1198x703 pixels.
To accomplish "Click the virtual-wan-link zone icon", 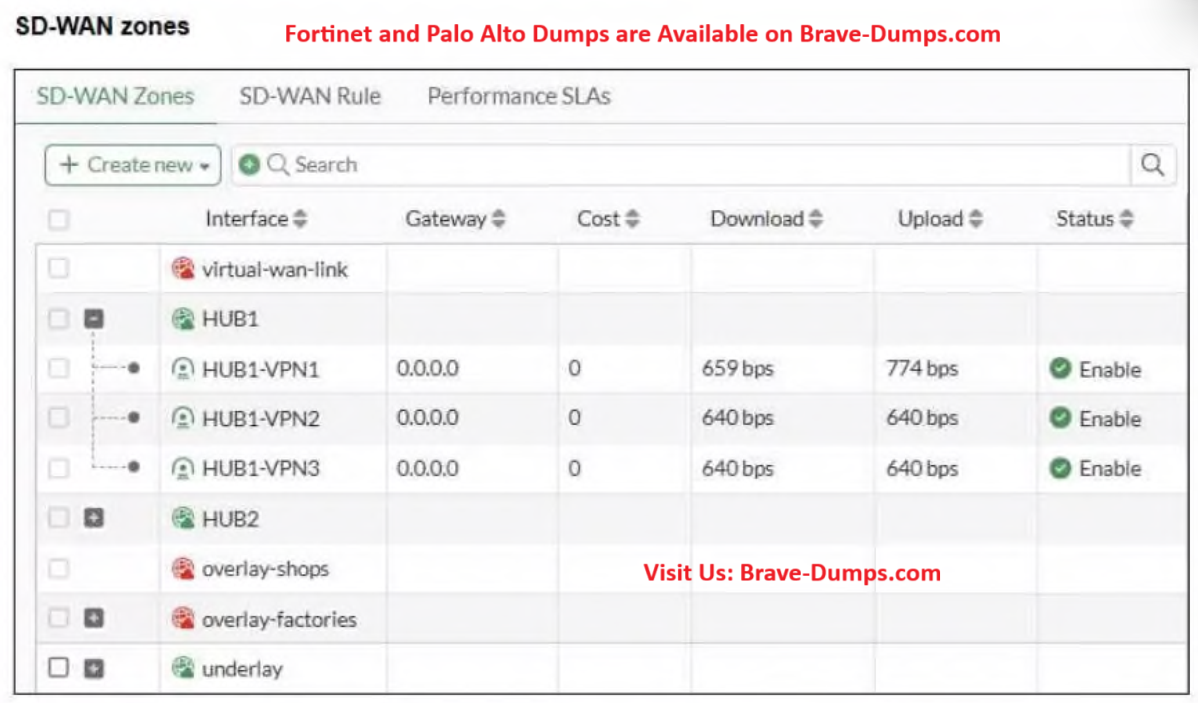I will [x=182, y=269].
